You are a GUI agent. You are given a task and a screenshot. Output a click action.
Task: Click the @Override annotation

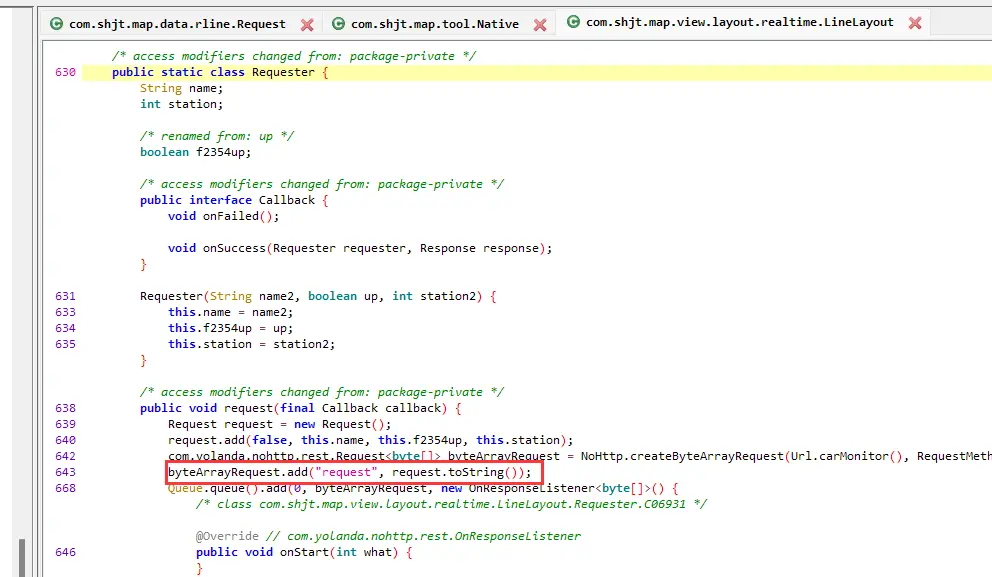coord(227,536)
